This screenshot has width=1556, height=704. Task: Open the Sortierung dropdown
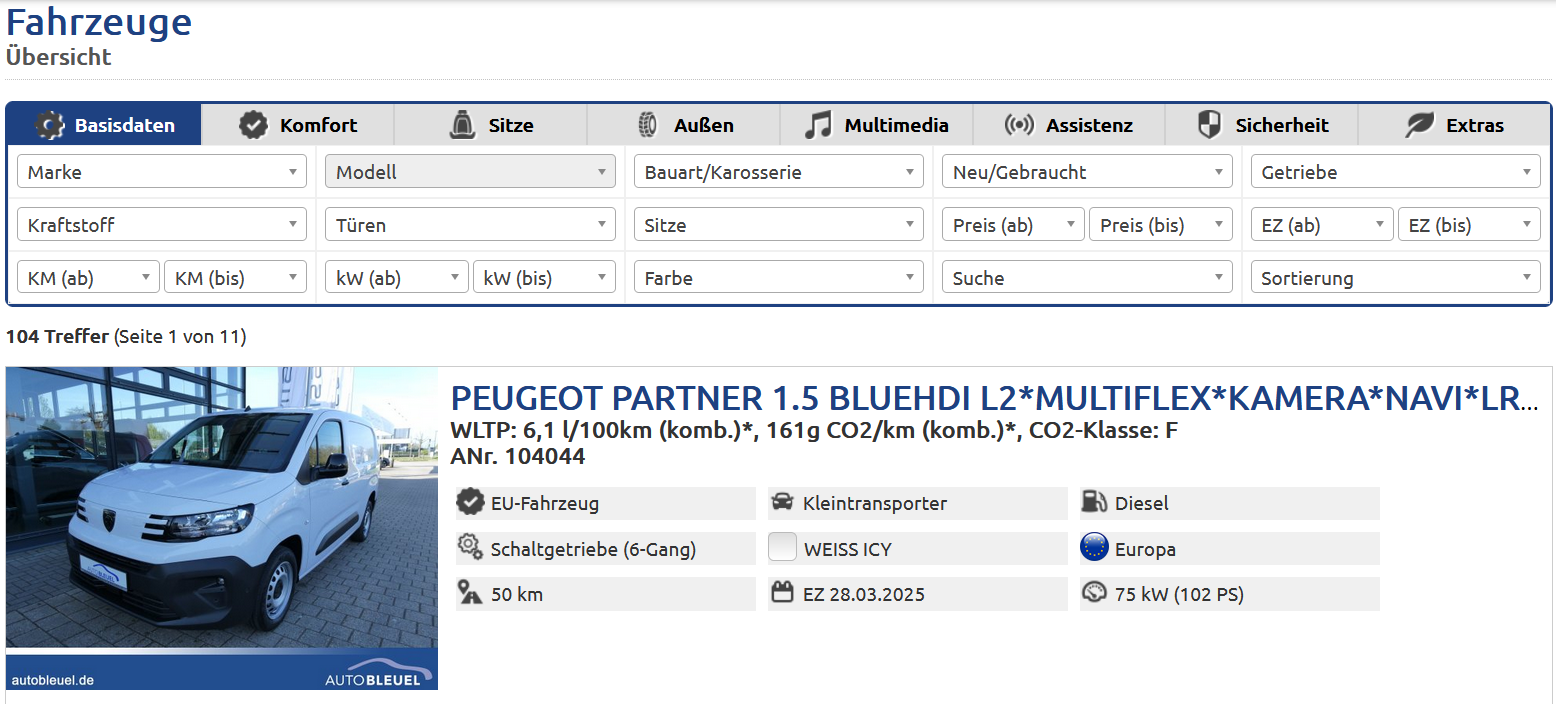coord(1395,278)
